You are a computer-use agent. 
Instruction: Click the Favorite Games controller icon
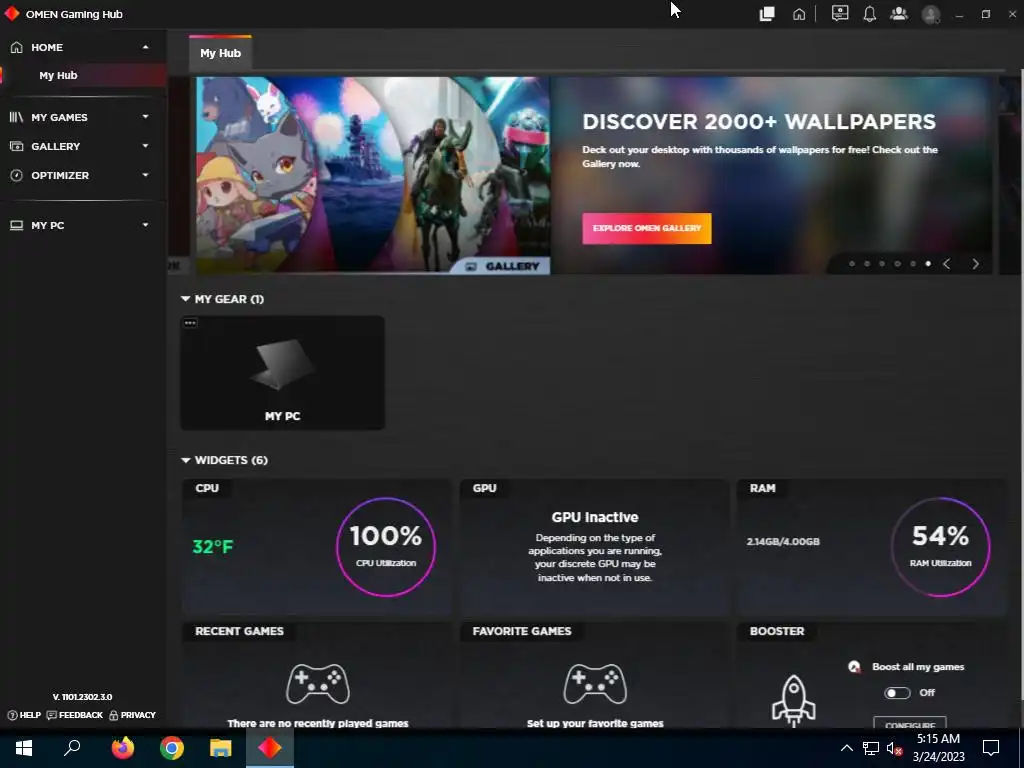tap(595, 684)
